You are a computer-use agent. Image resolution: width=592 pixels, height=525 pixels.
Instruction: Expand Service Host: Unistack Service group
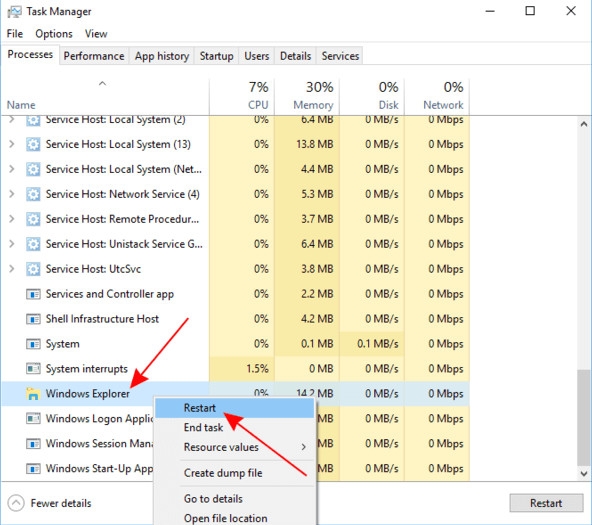tap(12, 244)
